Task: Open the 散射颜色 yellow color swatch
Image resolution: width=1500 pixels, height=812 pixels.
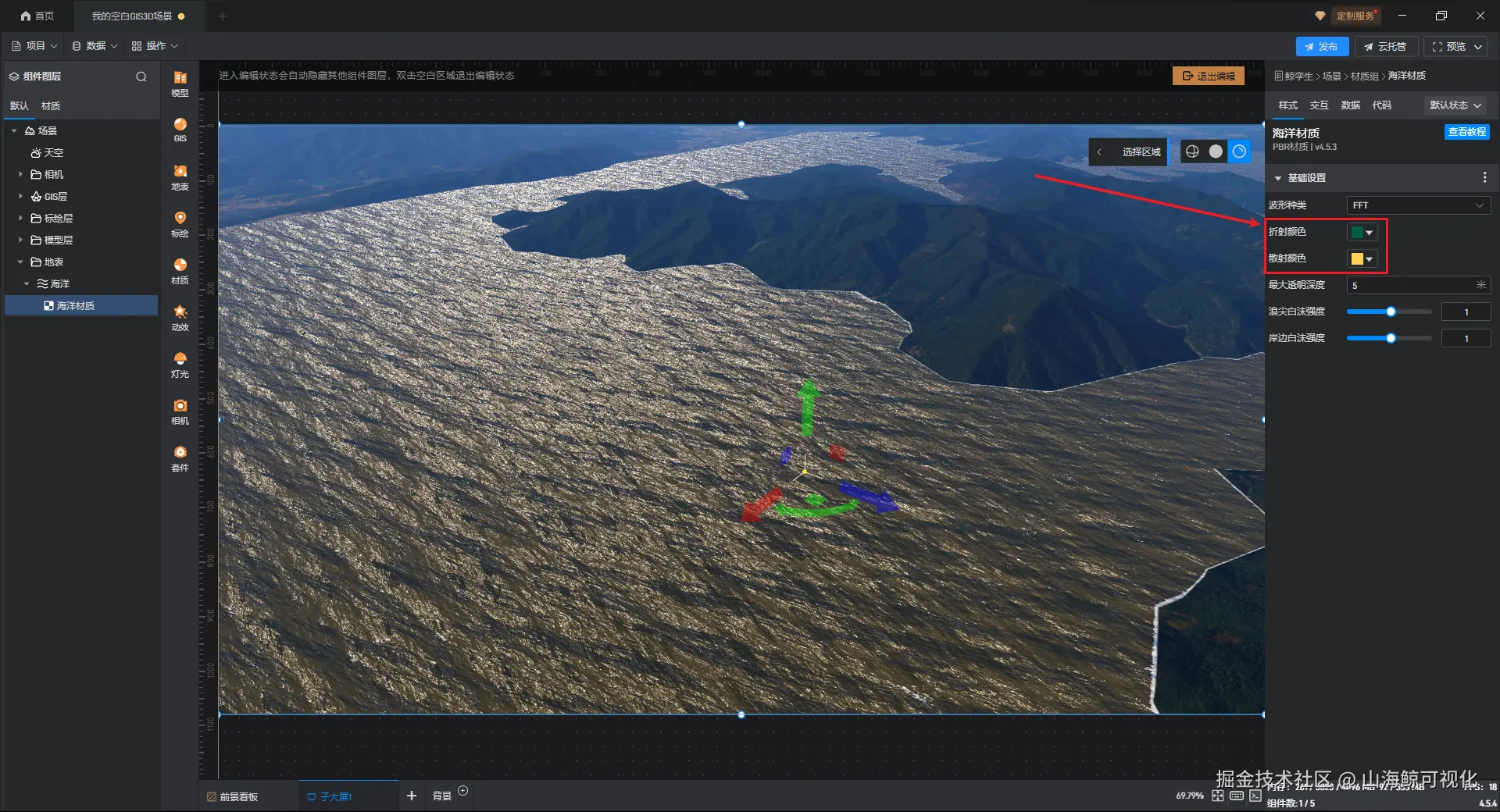Action: point(1362,258)
